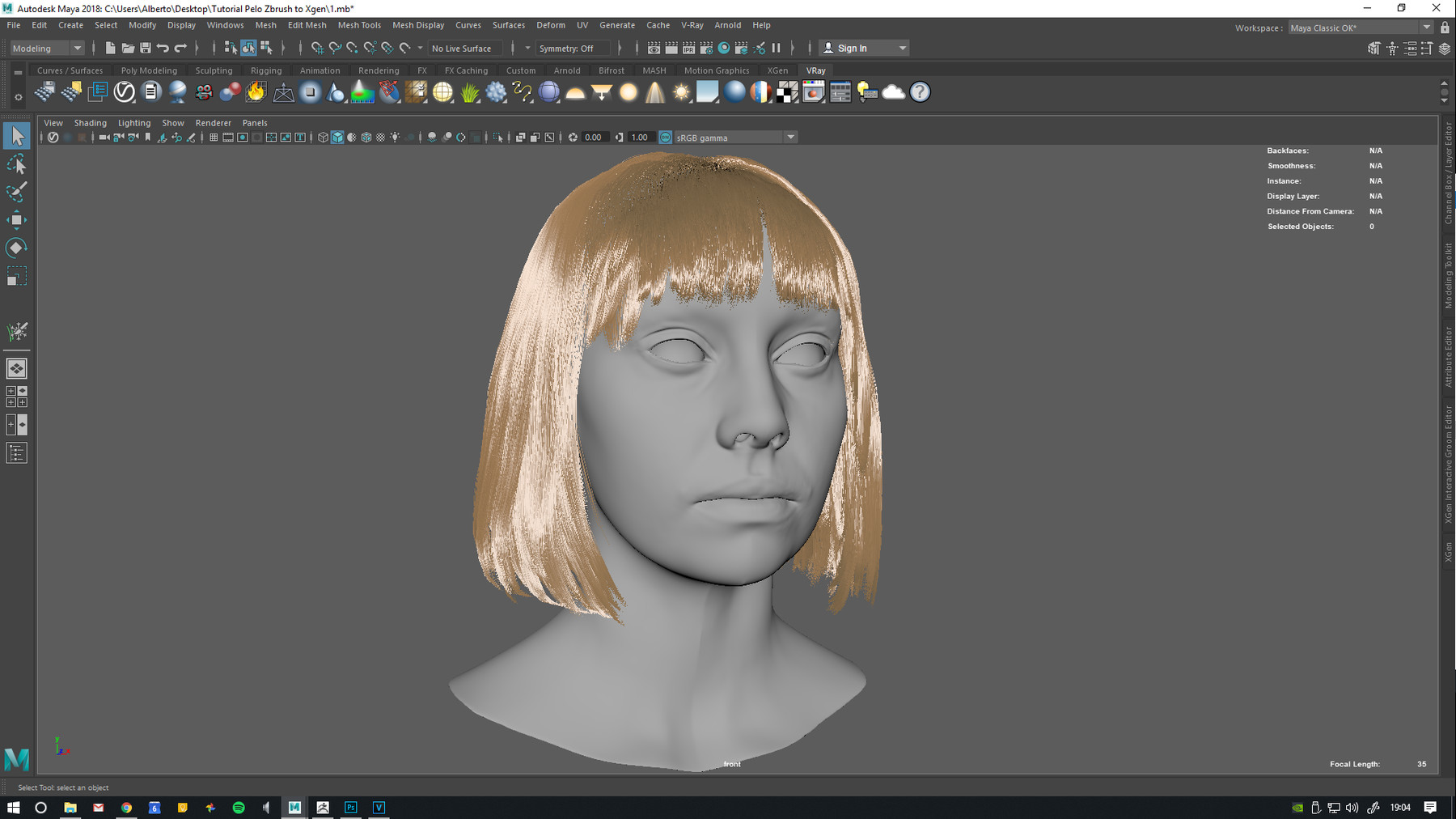Toggle wireframe display in viewport toolbar

pos(323,138)
